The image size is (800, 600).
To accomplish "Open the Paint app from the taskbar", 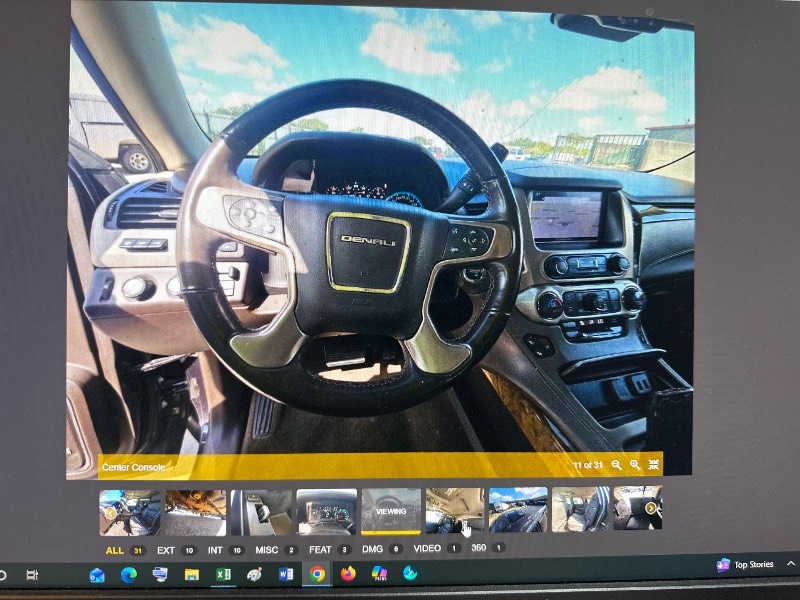I will [x=254, y=574].
